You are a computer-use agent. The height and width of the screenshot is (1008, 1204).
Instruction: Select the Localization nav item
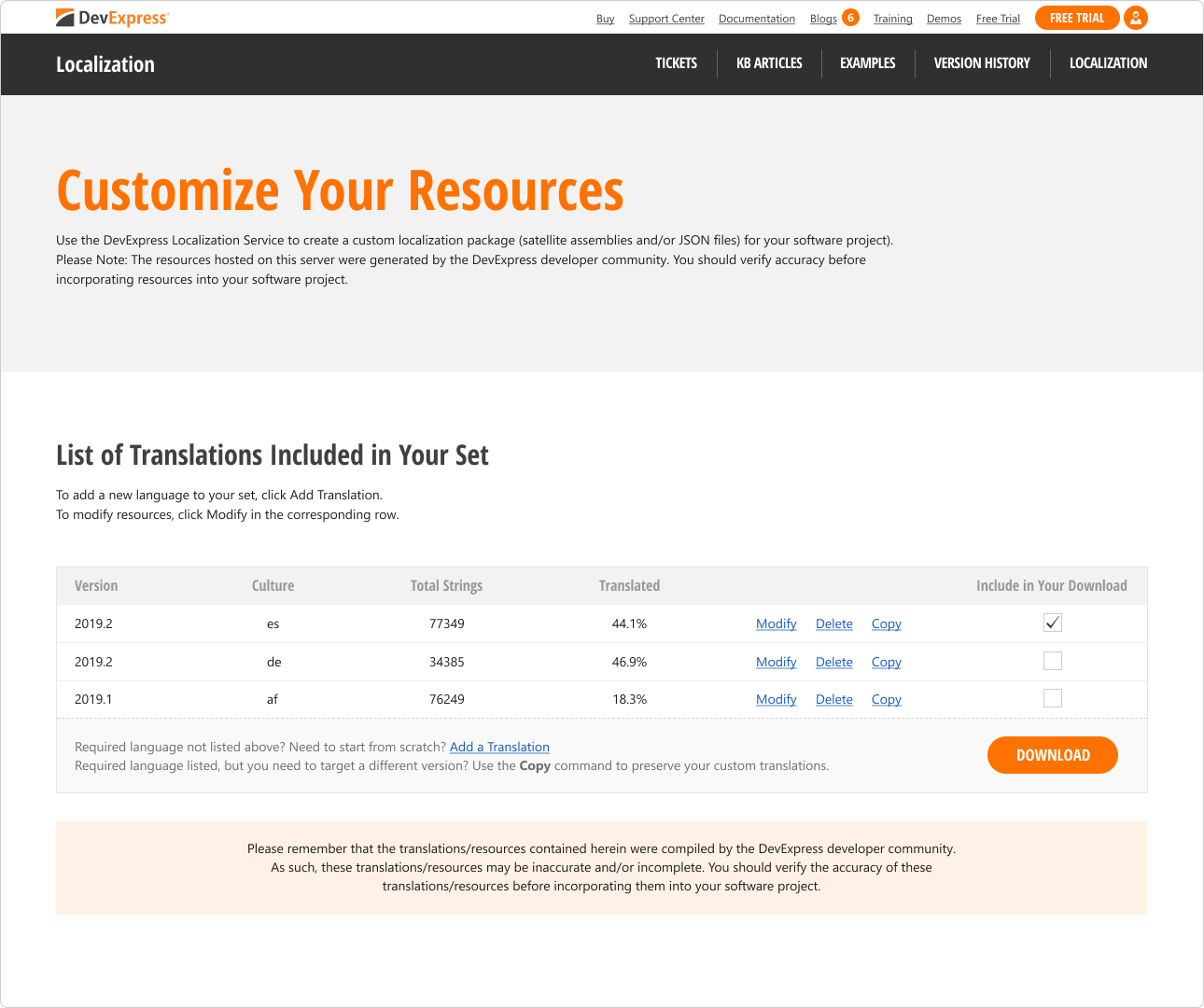(x=1109, y=63)
